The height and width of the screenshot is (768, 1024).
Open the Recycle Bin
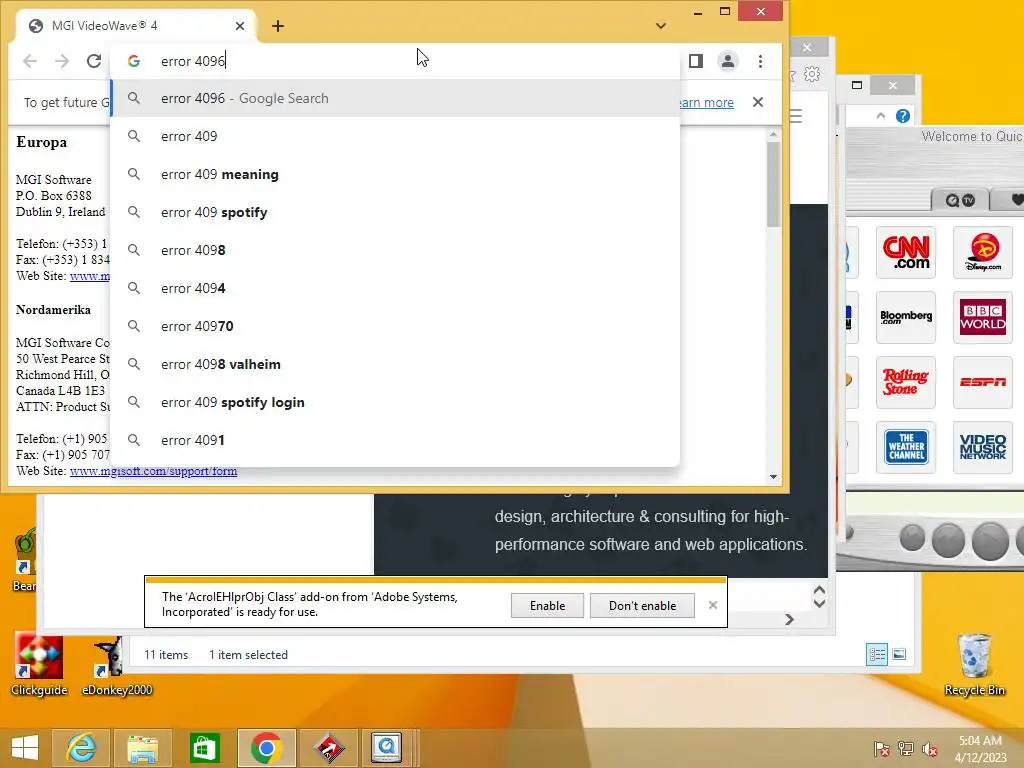tap(974, 665)
